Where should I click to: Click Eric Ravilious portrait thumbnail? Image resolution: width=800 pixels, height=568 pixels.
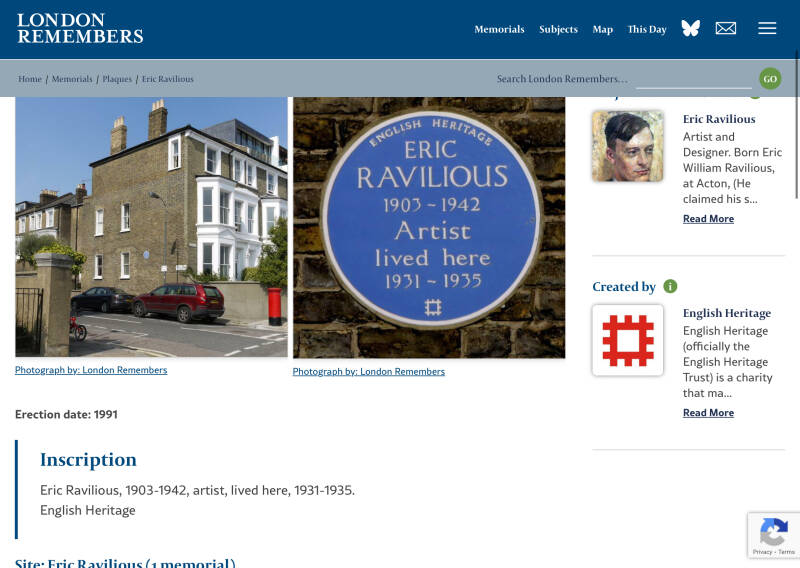[x=628, y=146]
